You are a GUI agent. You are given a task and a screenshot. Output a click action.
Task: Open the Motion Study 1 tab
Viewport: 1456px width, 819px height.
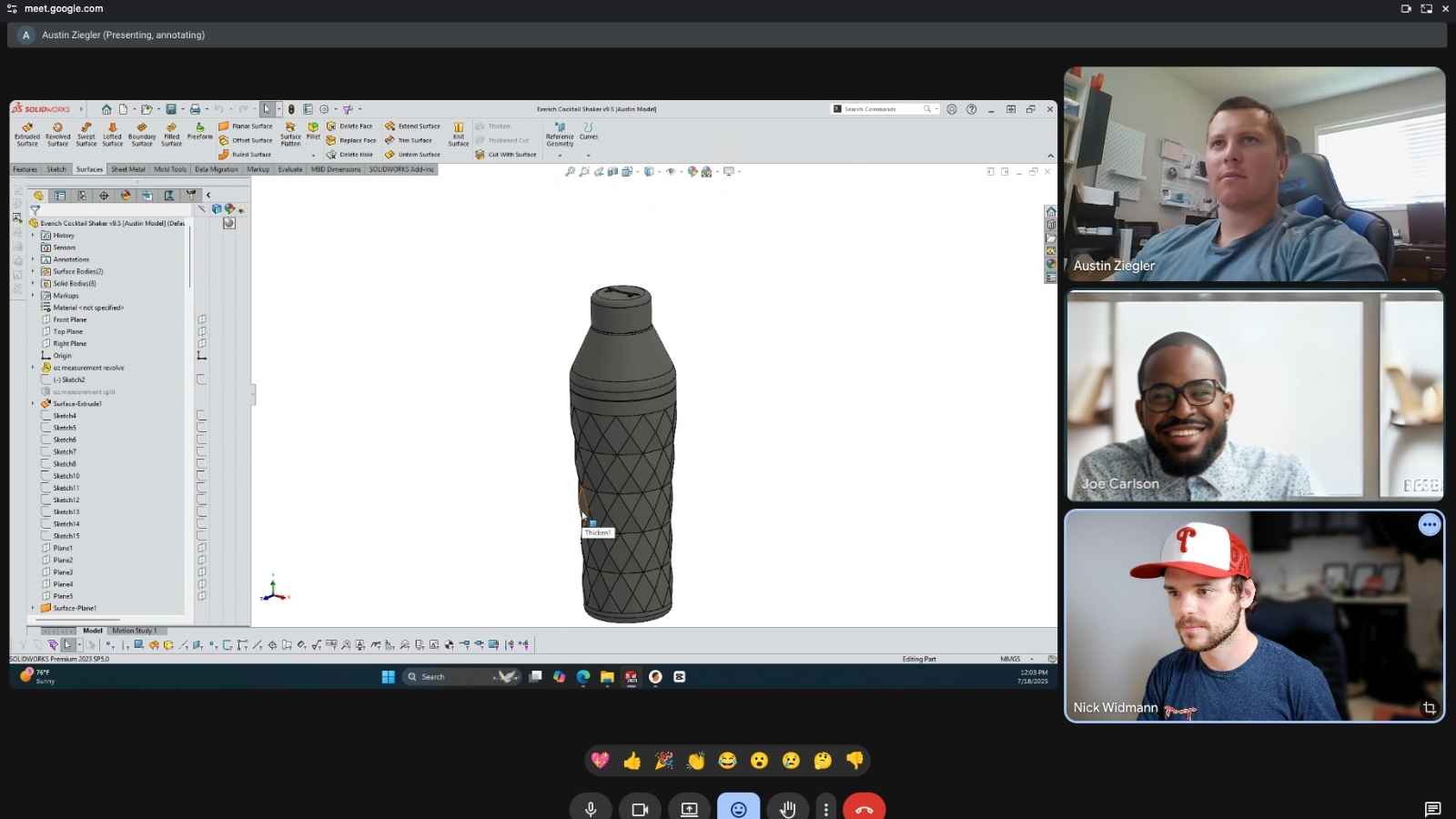point(135,631)
